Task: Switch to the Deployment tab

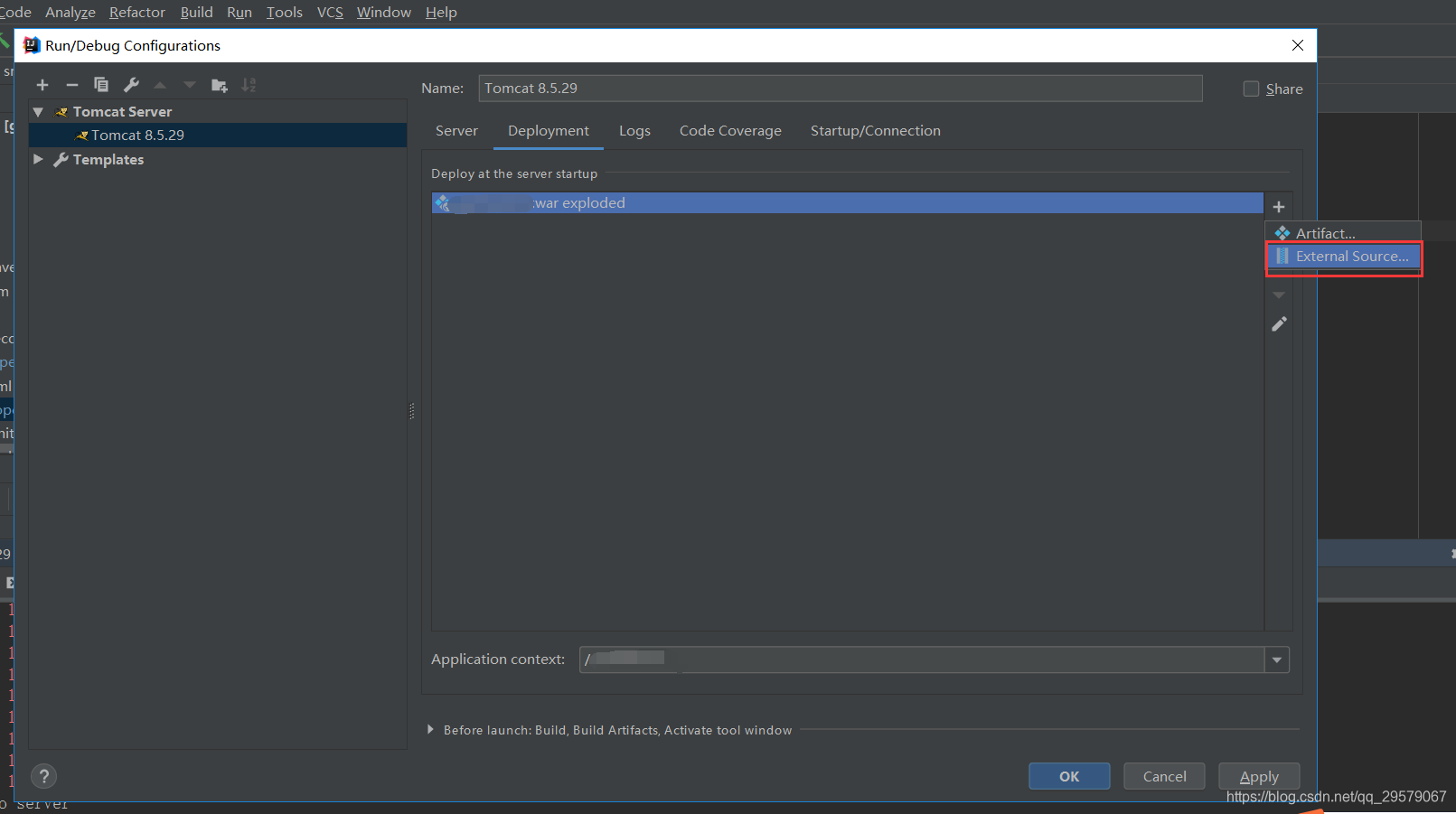Action: [549, 131]
